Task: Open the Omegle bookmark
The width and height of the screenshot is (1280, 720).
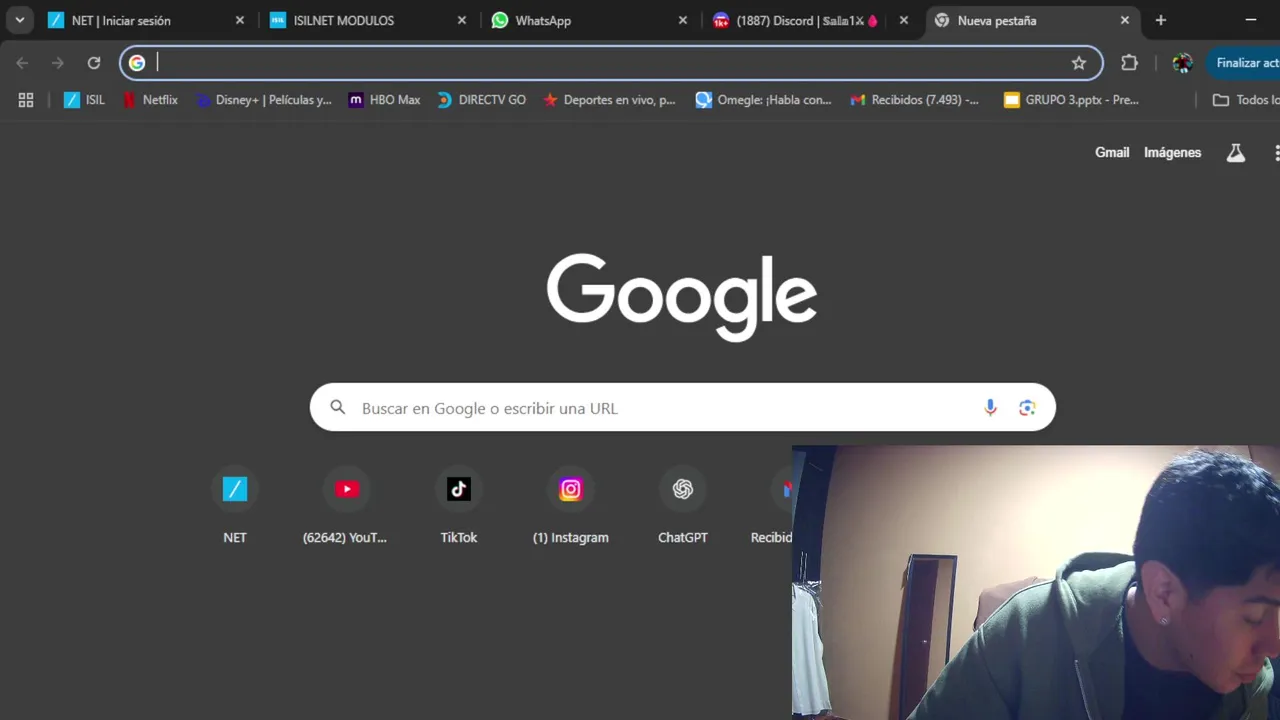Action: point(764,100)
